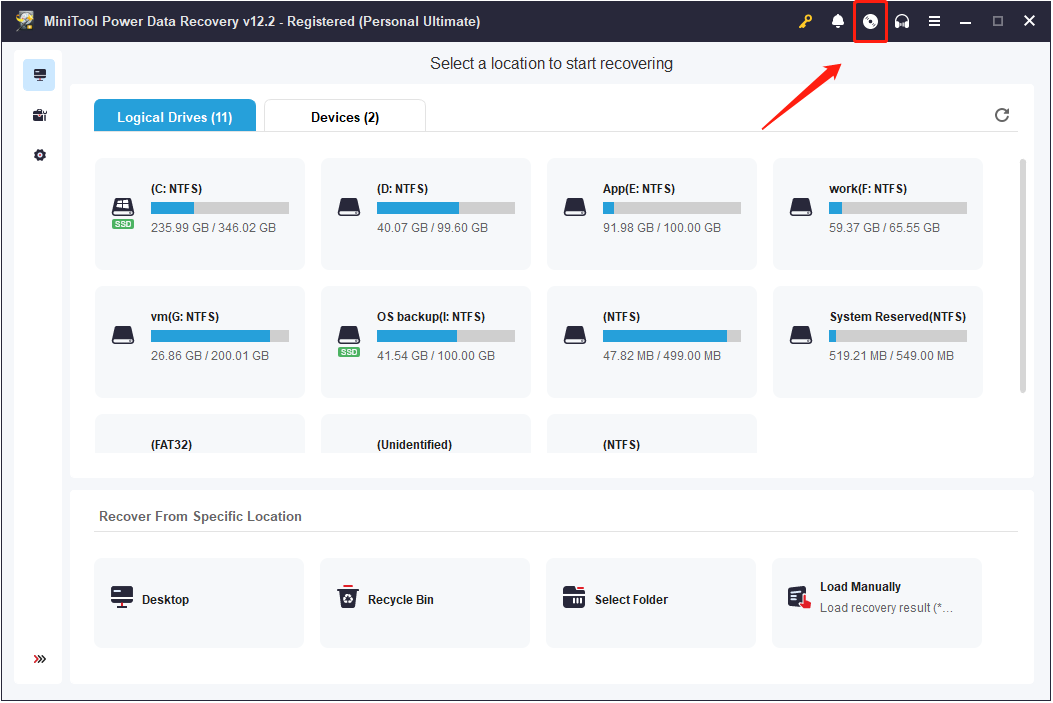Expand the sidebar with the double chevron

point(40,659)
